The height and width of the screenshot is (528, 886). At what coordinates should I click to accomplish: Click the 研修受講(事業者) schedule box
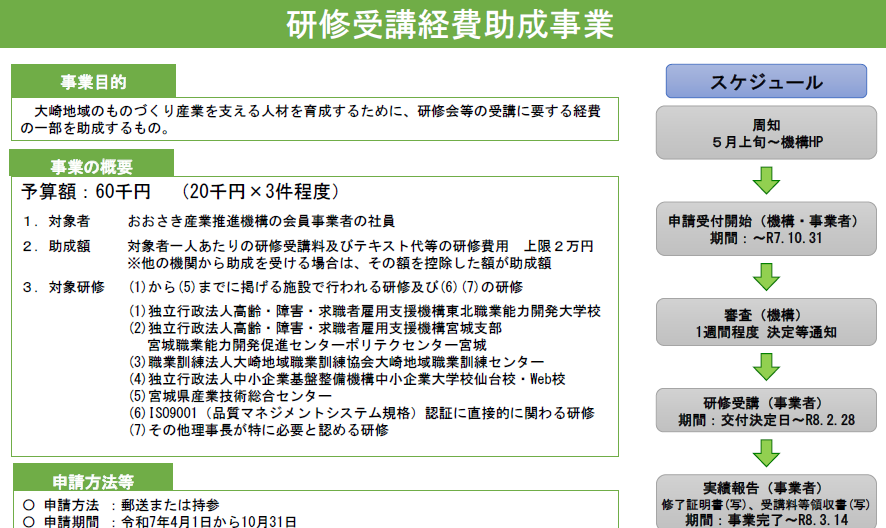766,410
